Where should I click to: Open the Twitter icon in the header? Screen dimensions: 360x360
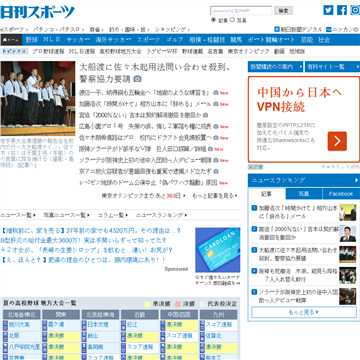[x=328, y=10]
